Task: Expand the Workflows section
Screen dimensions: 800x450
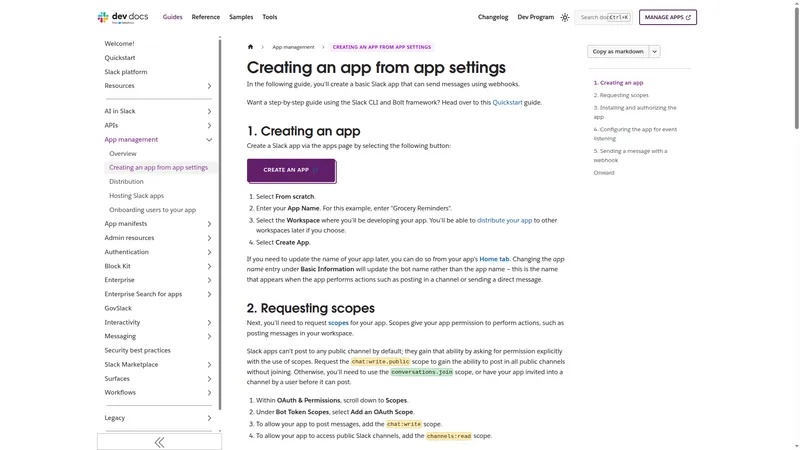Action: [209, 392]
